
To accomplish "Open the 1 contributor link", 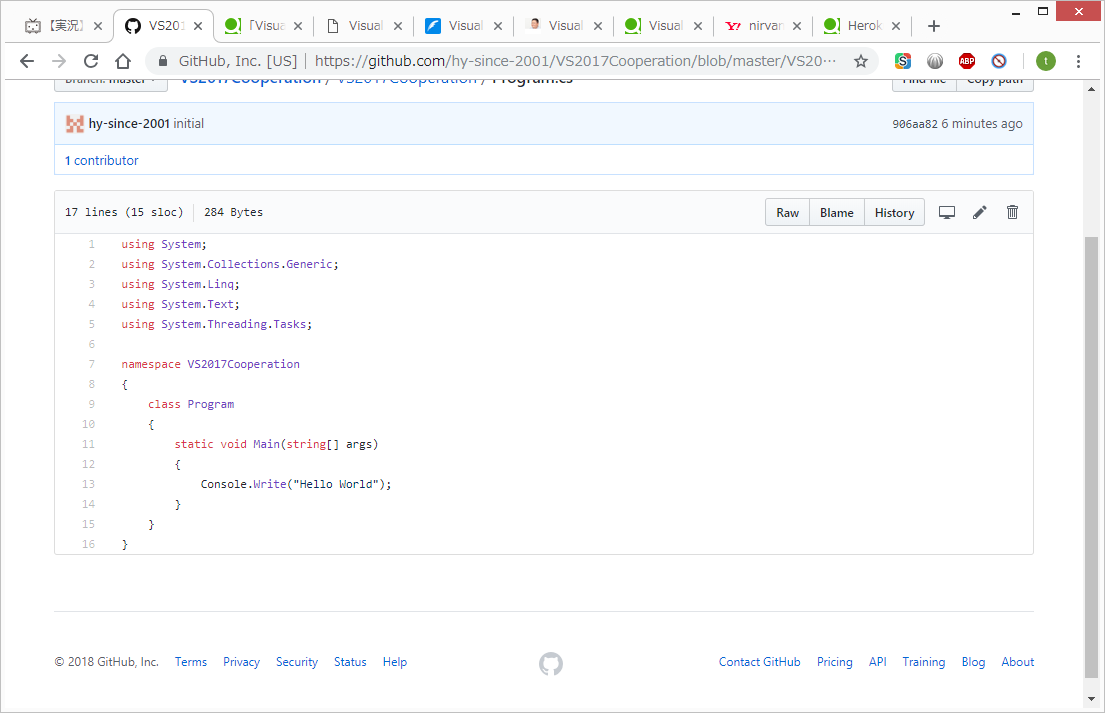I will (x=101, y=160).
